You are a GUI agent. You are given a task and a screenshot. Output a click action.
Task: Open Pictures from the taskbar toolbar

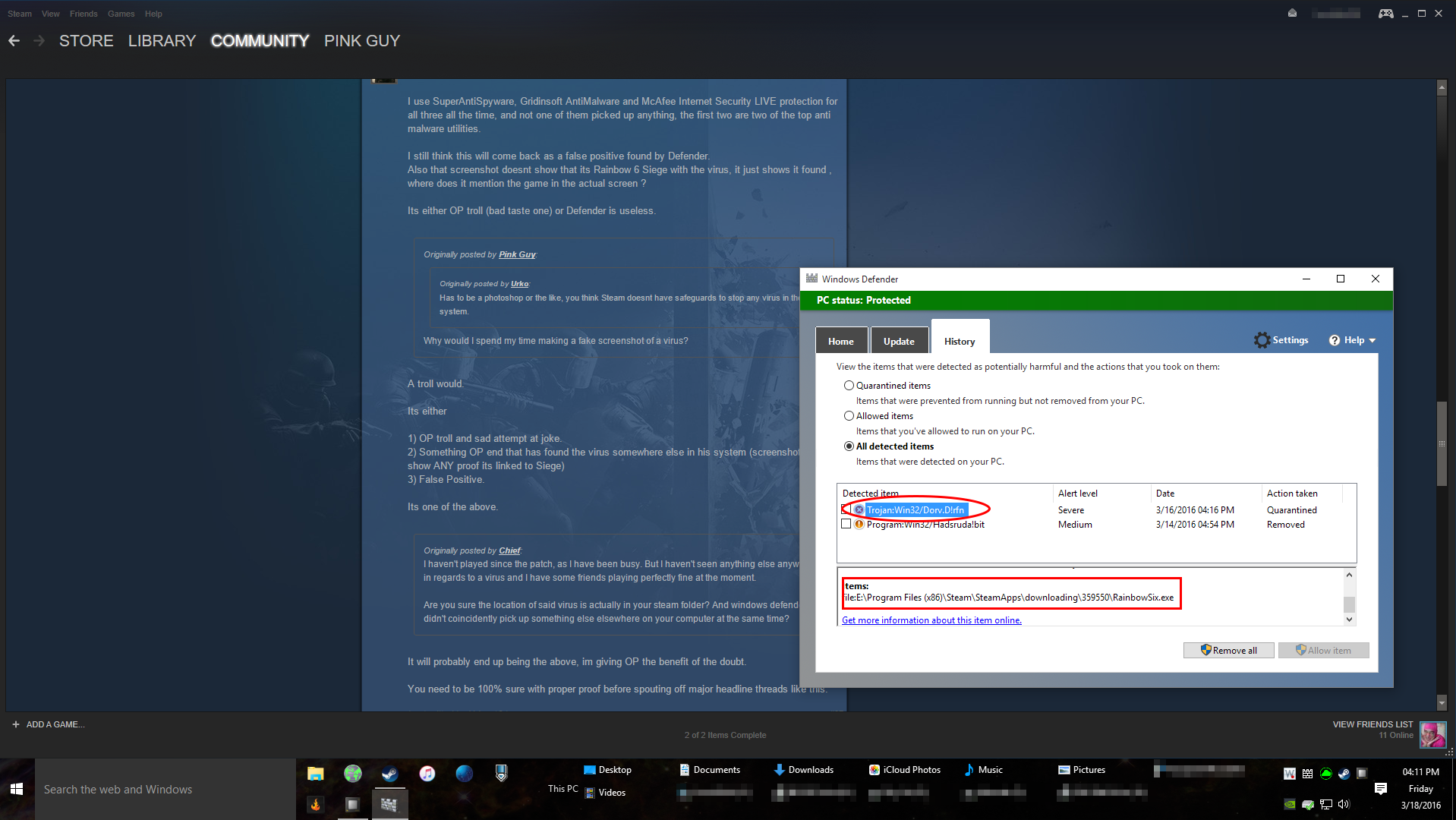pyautogui.click(x=1082, y=770)
